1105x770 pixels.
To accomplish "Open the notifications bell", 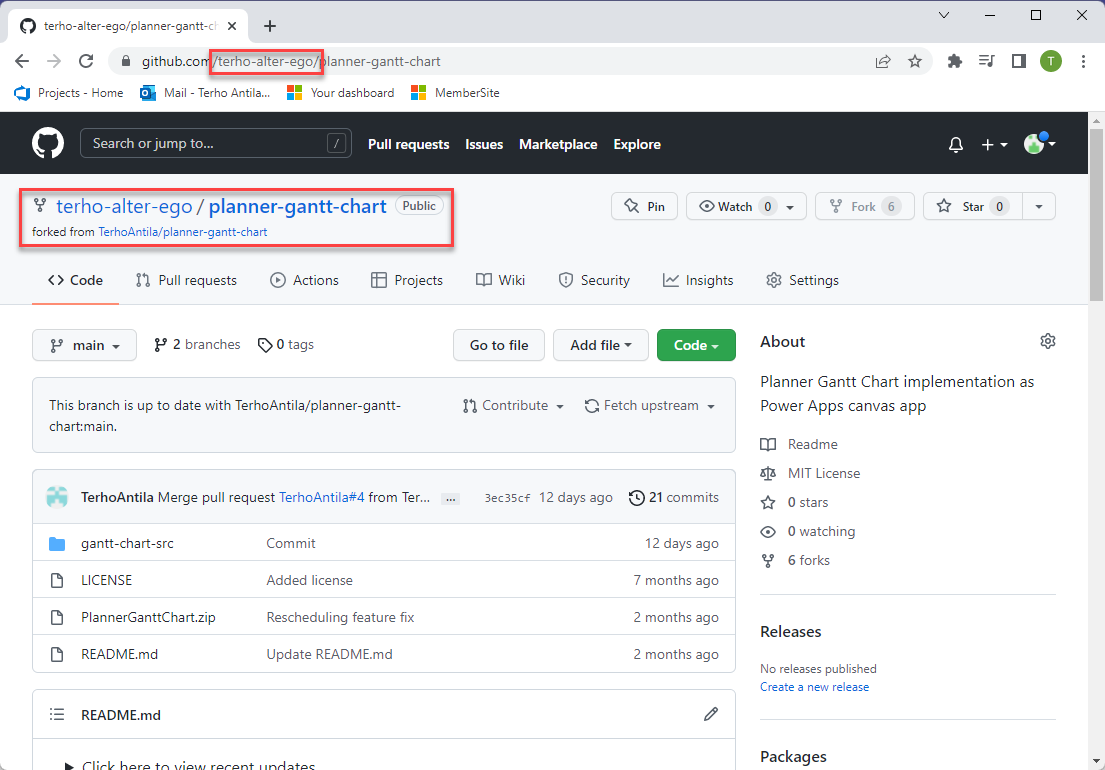I will click(956, 145).
